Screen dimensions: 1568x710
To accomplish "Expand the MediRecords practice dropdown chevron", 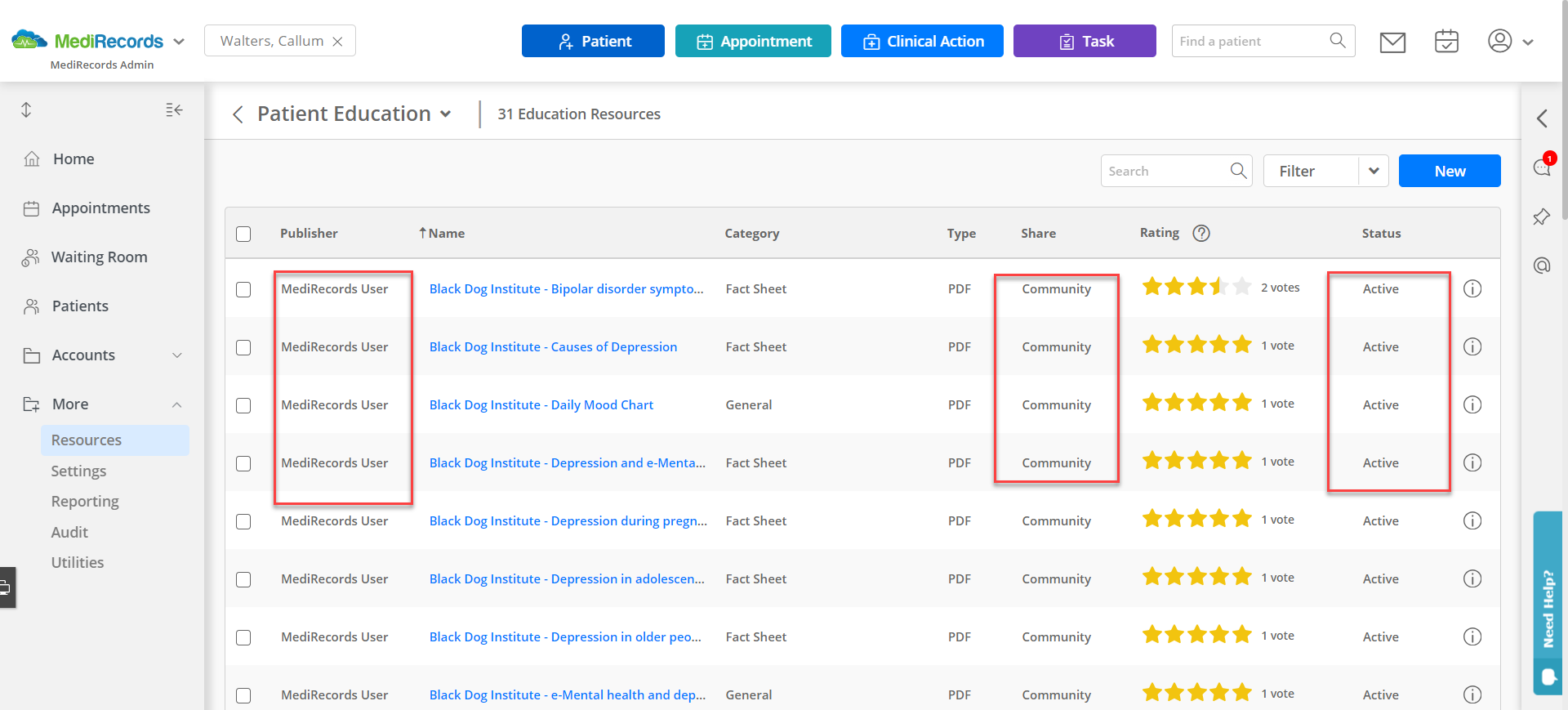I will [179, 42].
